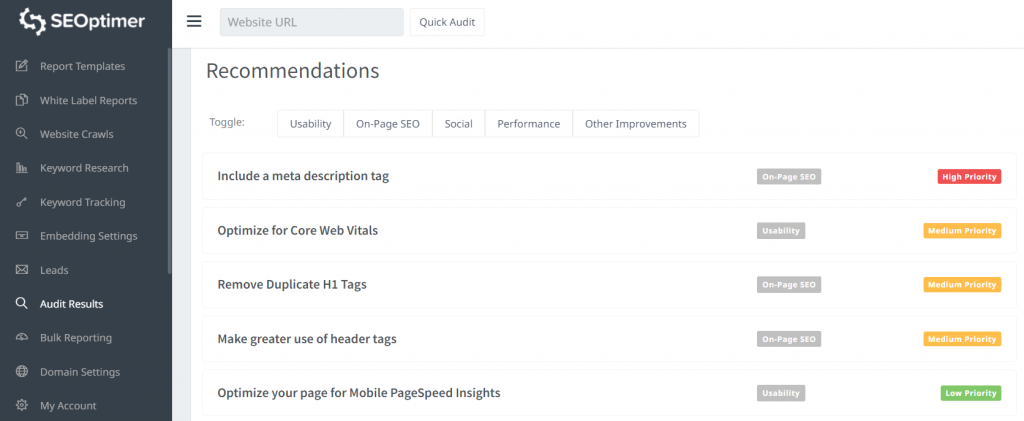Toggle the Social recommendations filter
The width and height of the screenshot is (1024, 421).
458,124
